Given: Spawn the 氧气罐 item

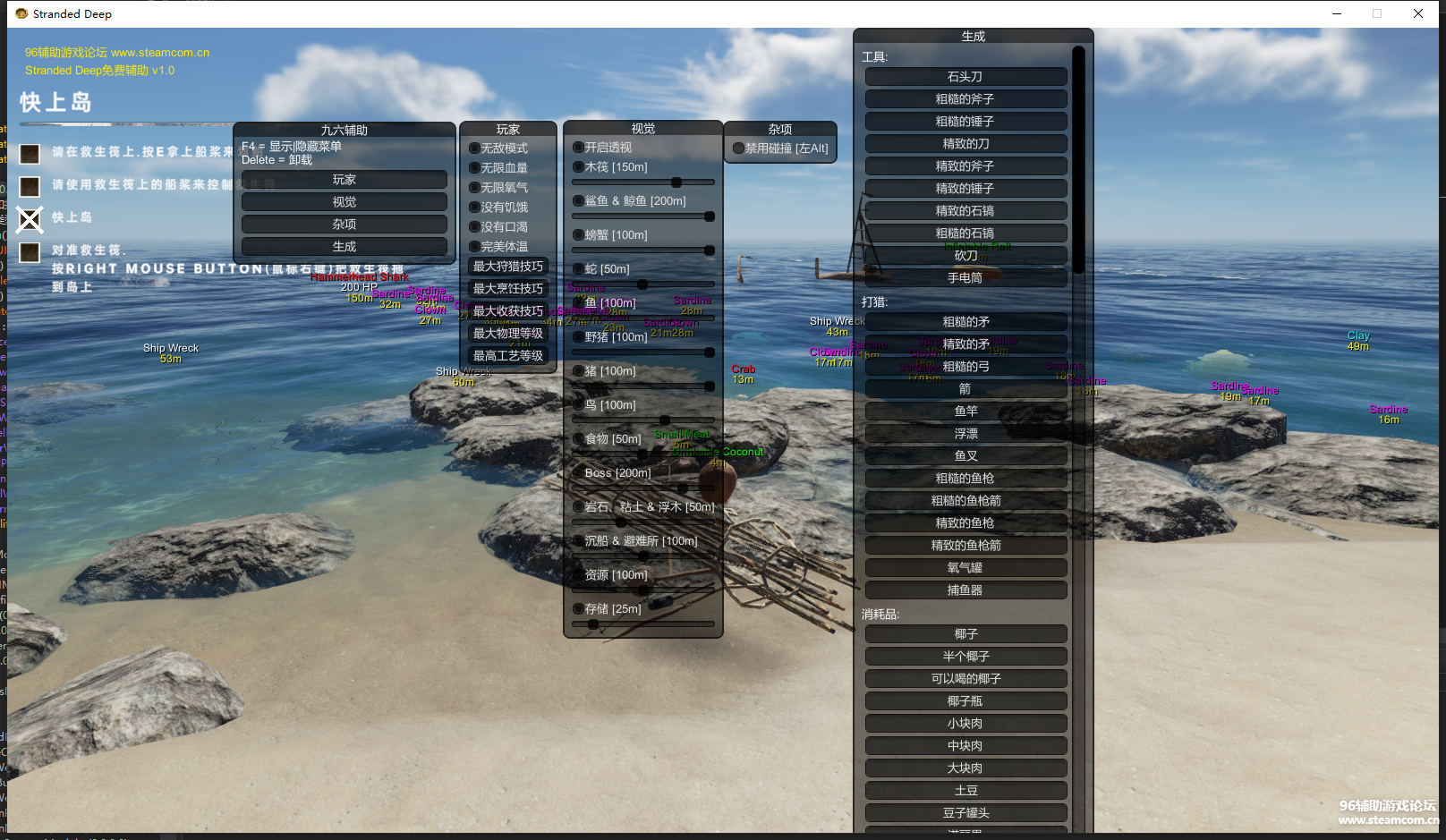Looking at the screenshot, I should point(965,568).
